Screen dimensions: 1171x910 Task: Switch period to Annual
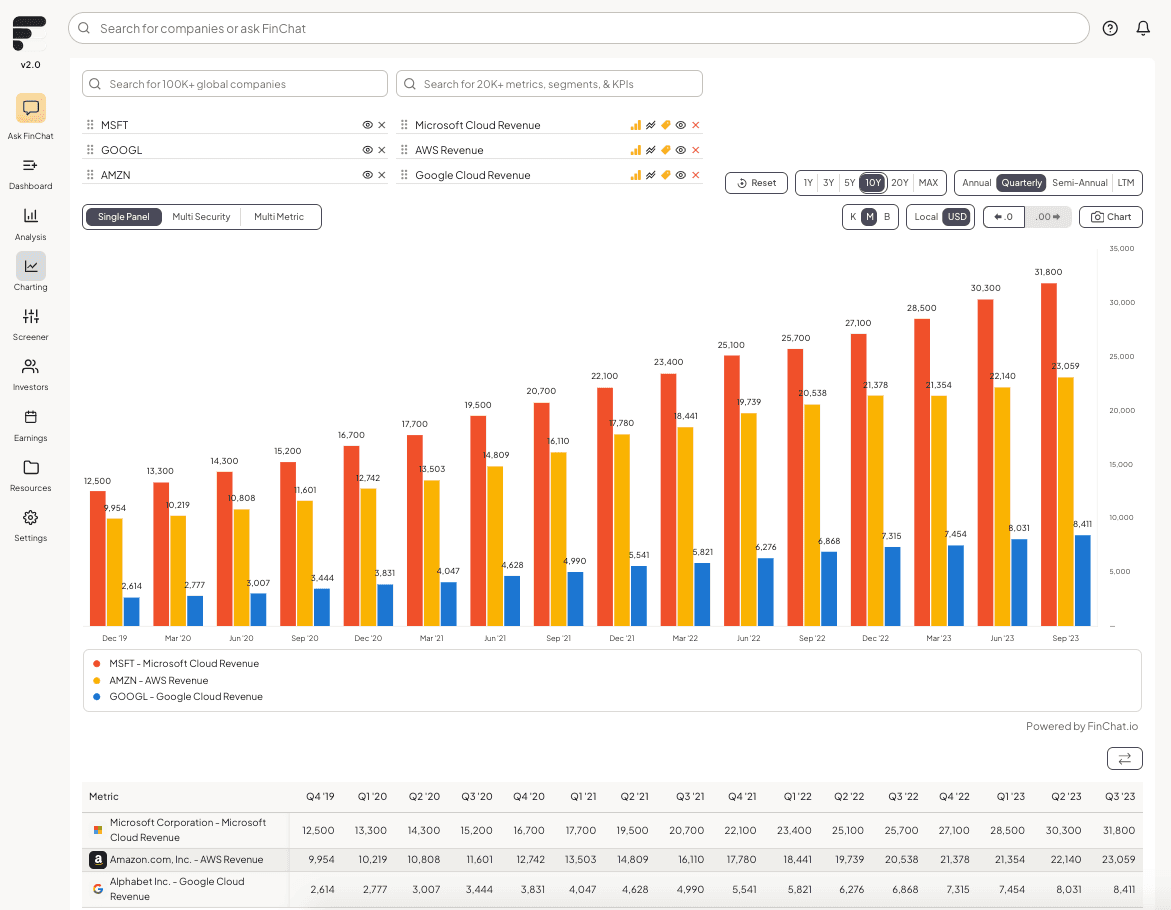pos(976,183)
